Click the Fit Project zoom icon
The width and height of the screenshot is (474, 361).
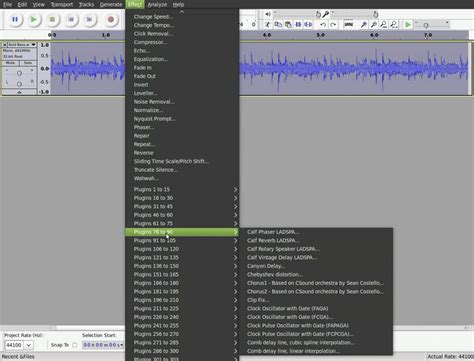(394, 24)
